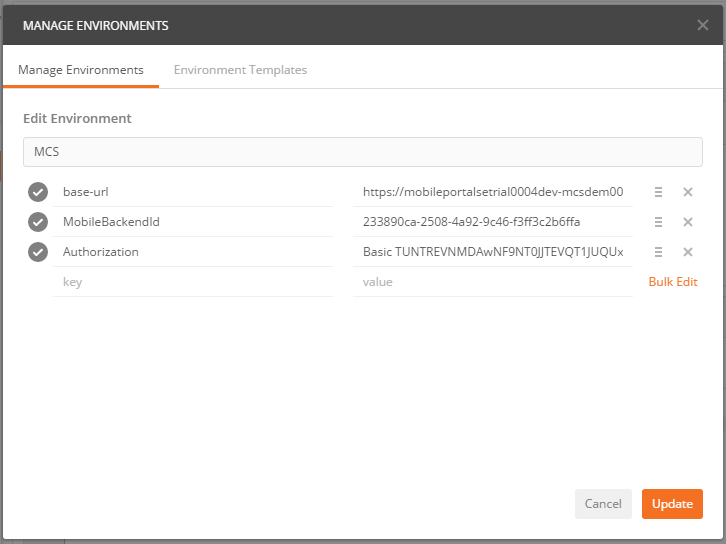This screenshot has width=726, height=544.
Task: Edit the base-url value field
Action: (492, 192)
